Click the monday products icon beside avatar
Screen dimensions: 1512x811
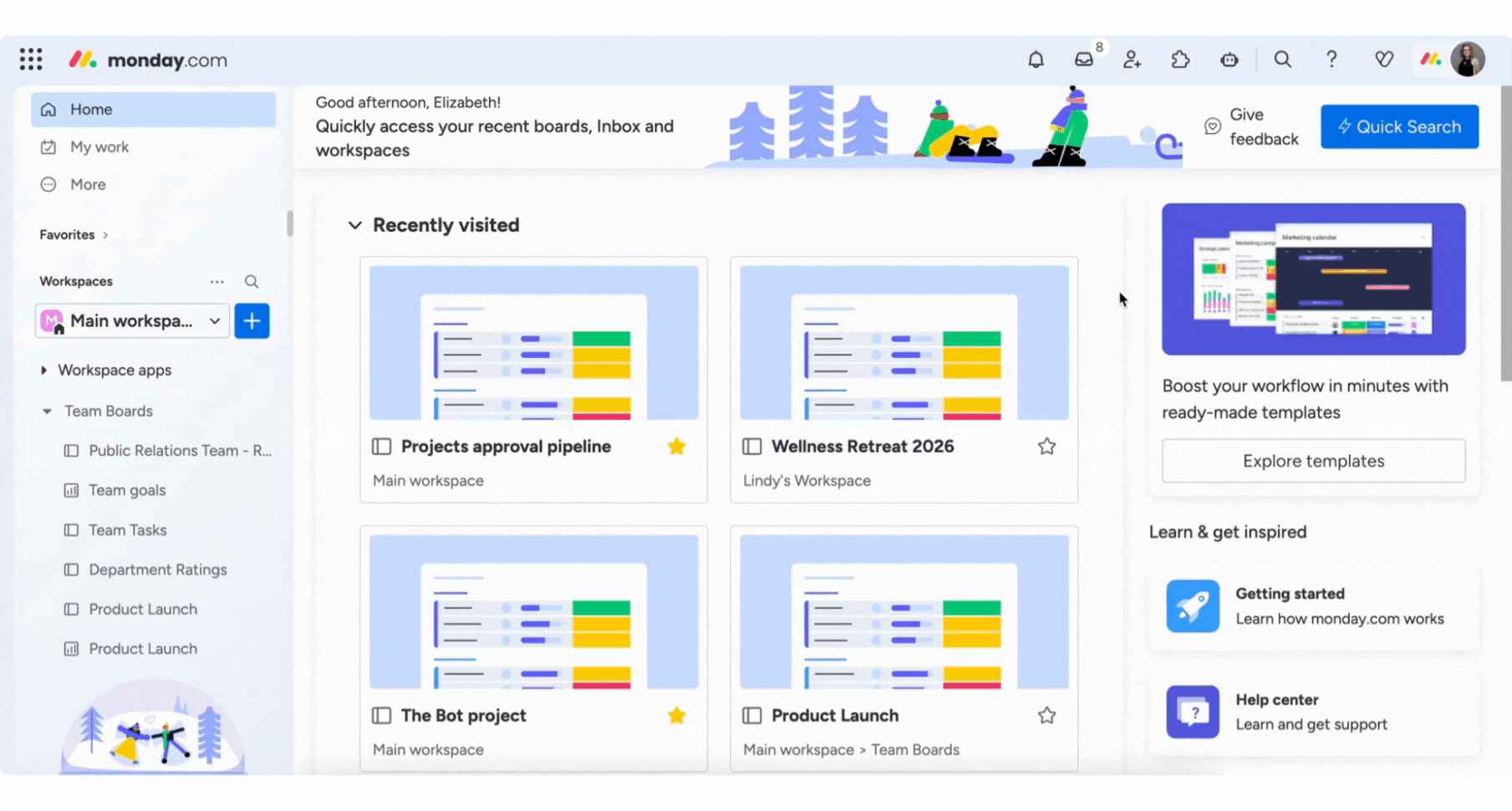1431,59
